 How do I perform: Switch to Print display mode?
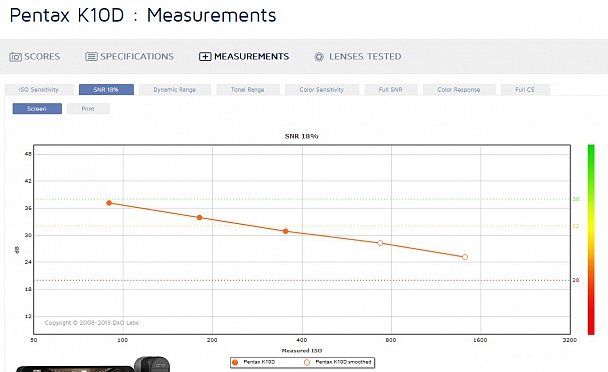click(88, 109)
